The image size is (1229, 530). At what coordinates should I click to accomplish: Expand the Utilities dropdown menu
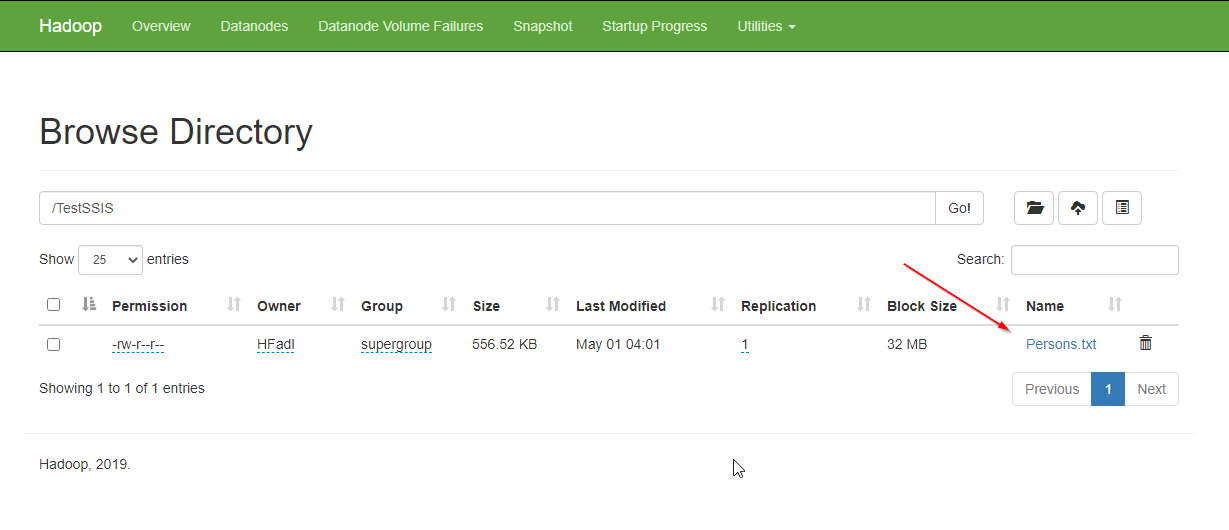click(766, 26)
